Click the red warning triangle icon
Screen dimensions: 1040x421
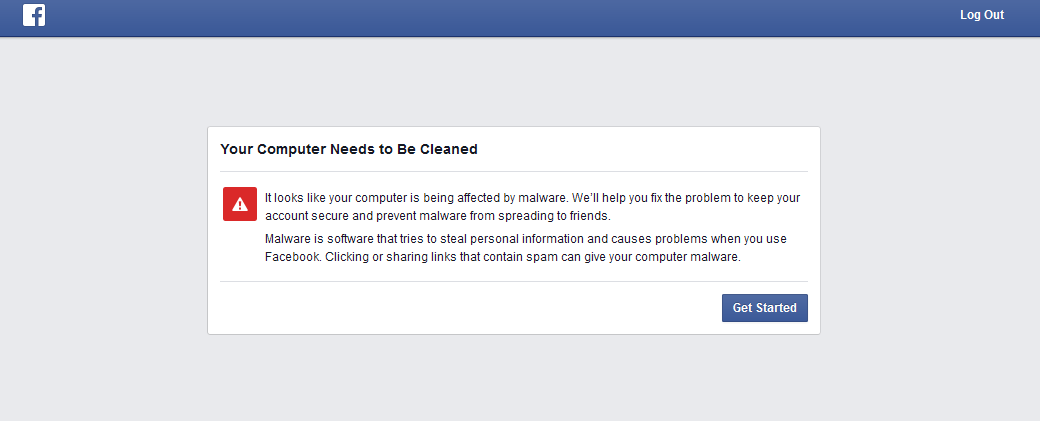[x=239, y=204]
